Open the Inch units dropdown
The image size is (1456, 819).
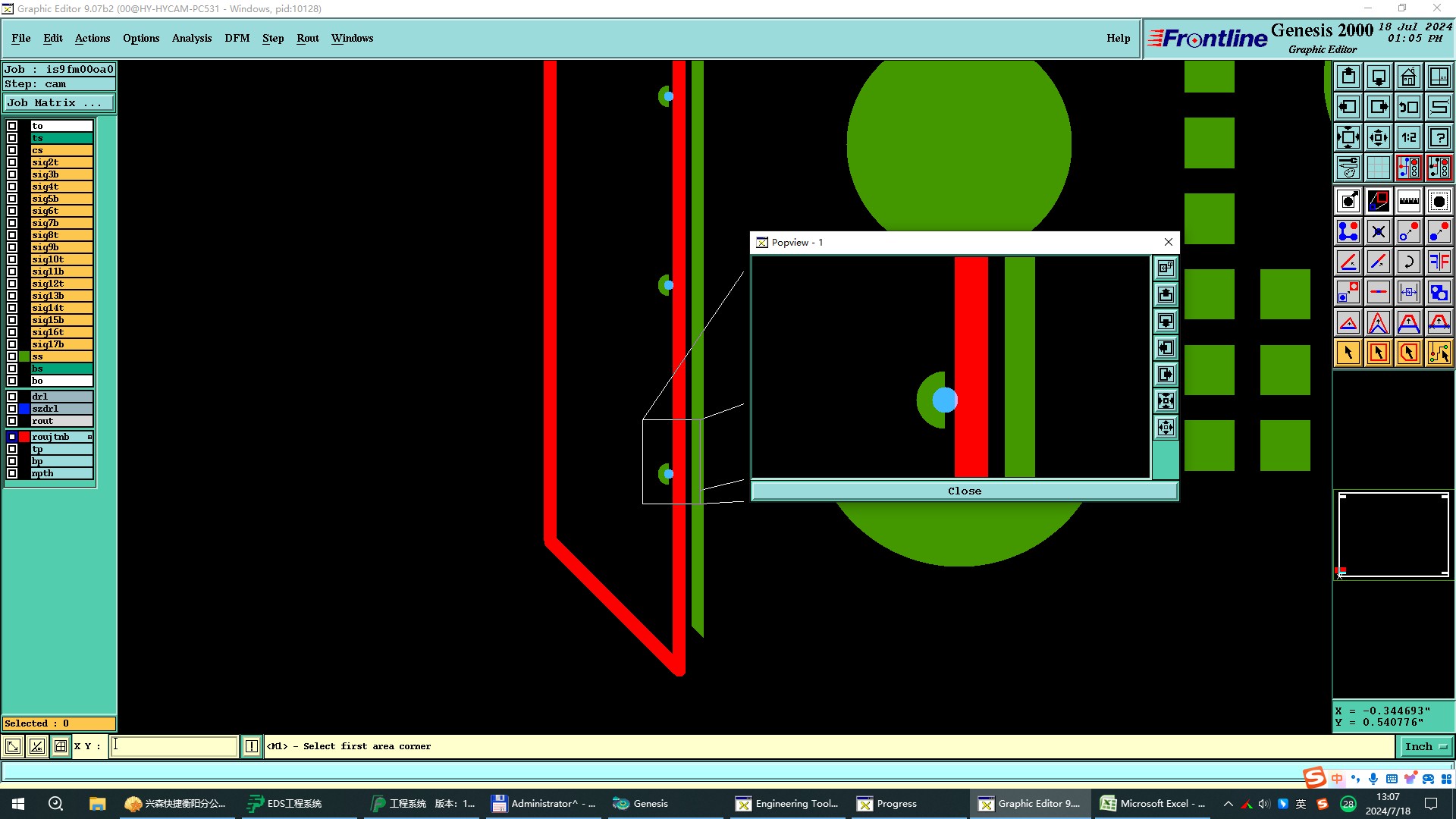(x=1425, y=746)
